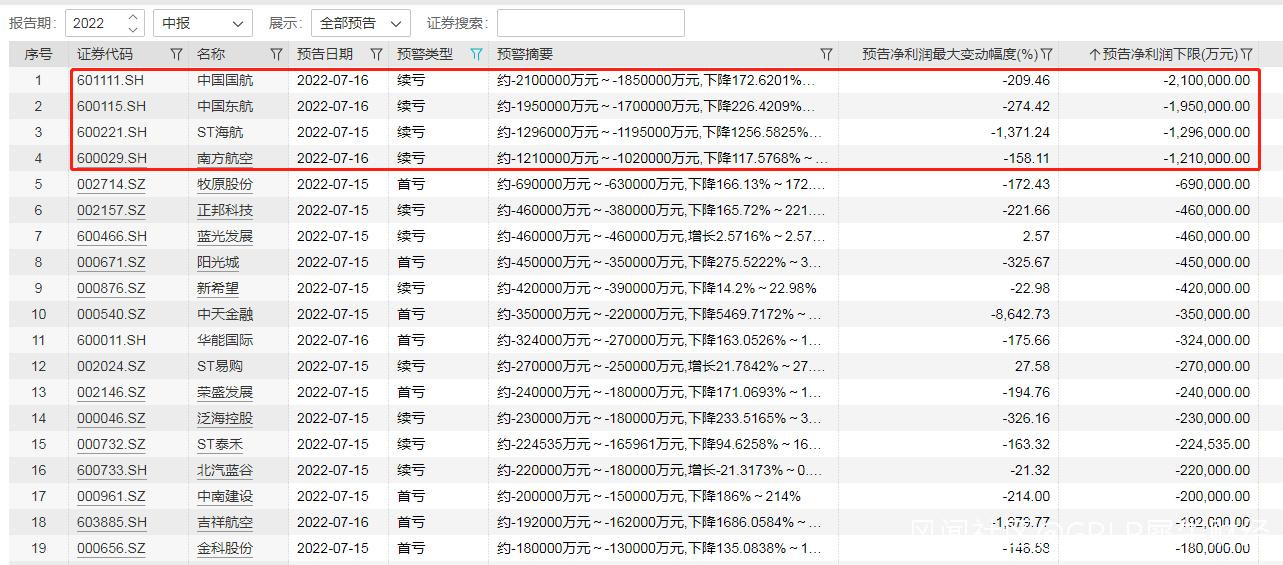
Task: Open stock name link 北汽蓝谷
Action: [x=225, y=470]
